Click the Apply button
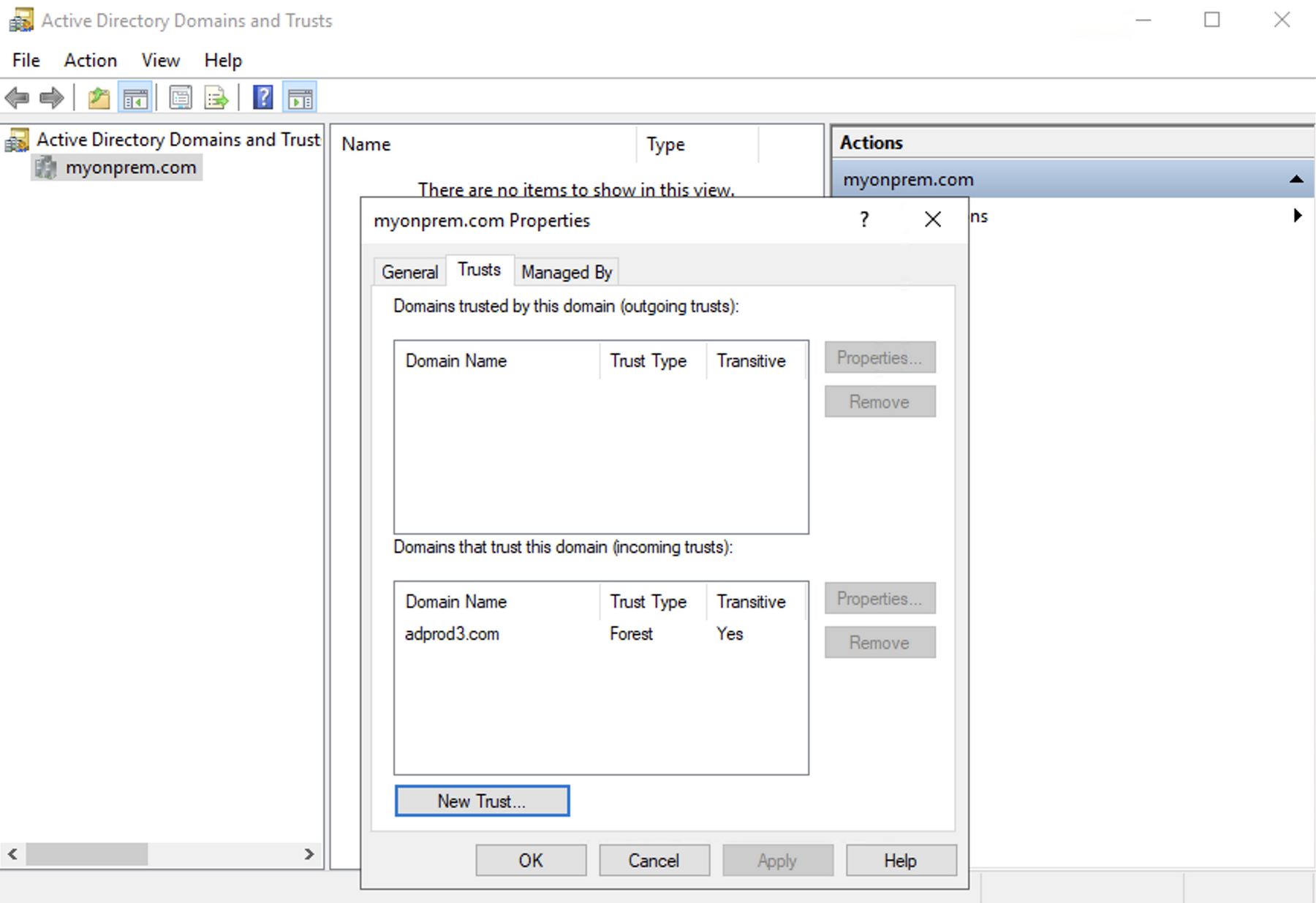The height and width of the screenshot is (903, 1316). [x=778, y=861]
